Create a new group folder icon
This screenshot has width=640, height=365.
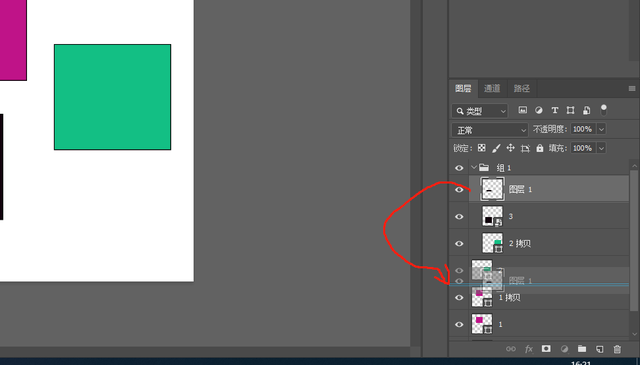(582, 349)
